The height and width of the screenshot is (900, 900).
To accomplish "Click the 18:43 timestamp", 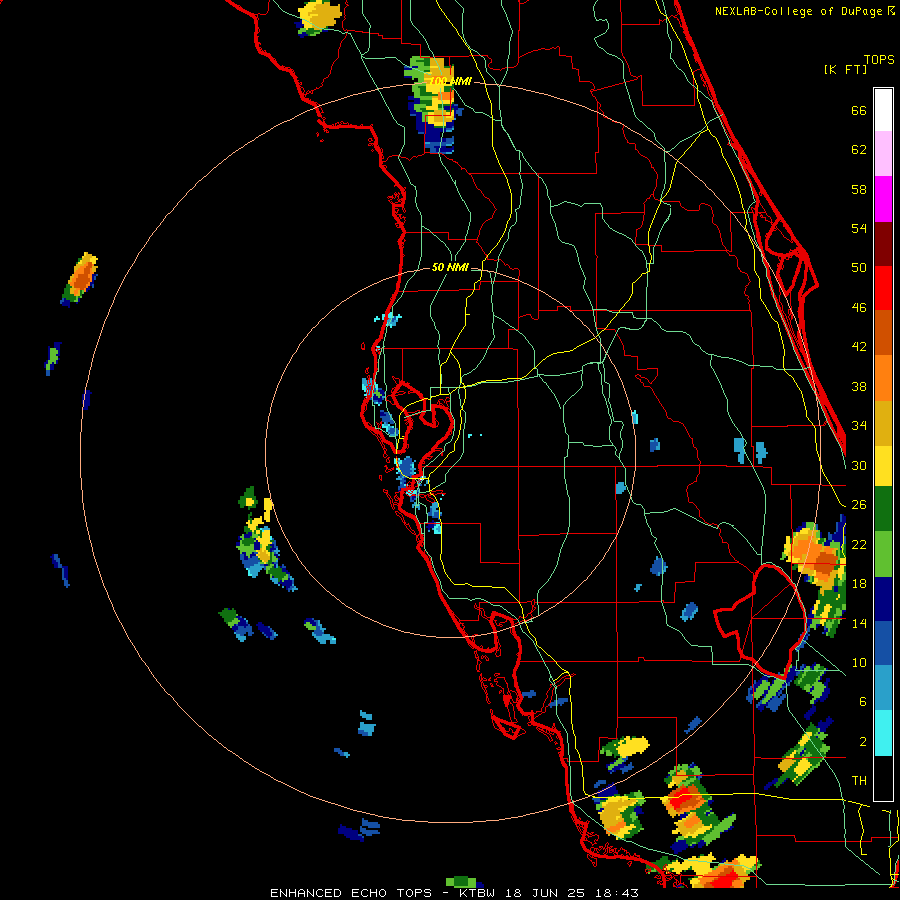I will click(x=615, y=893).
